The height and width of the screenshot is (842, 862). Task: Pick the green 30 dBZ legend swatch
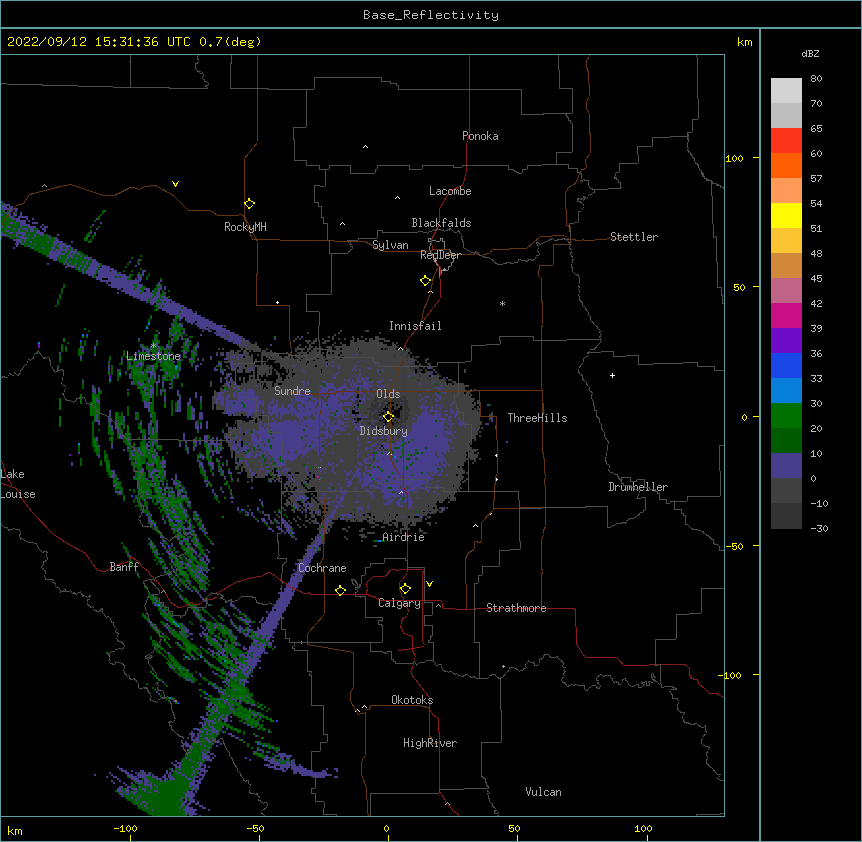[786, 416]
